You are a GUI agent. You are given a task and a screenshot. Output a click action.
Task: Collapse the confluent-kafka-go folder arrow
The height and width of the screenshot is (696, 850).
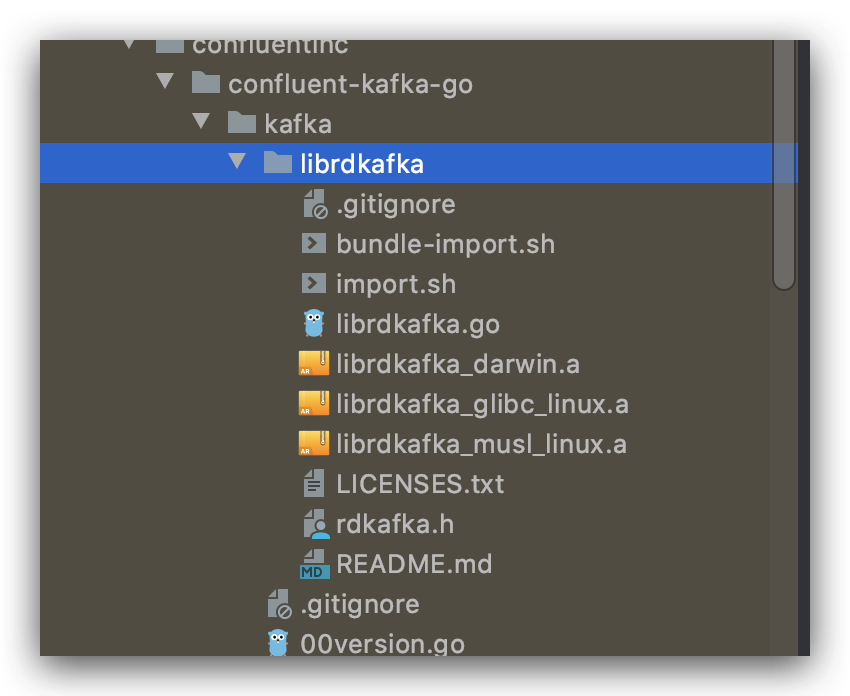(x=165, y=81)
